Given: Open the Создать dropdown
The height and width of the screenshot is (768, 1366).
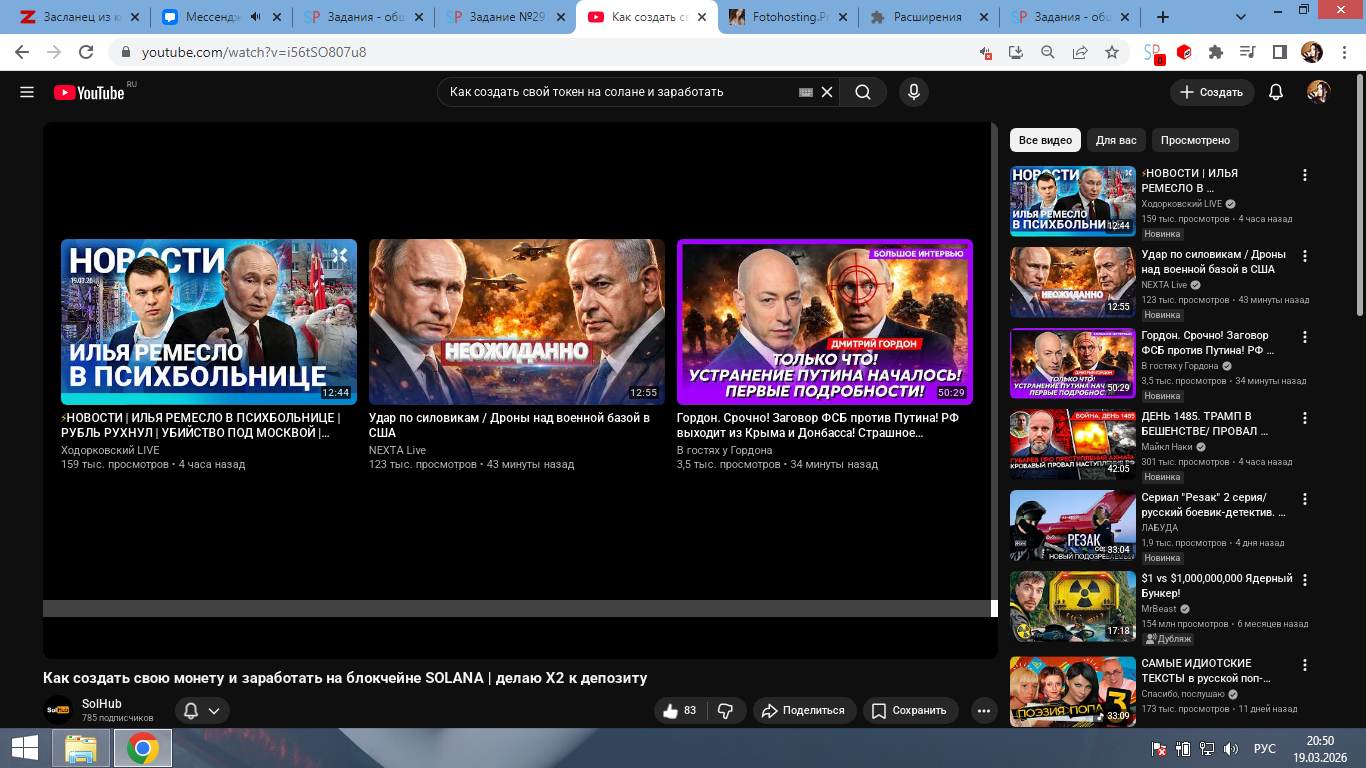Looking at the screenshot, I should [x=1212, y=92].
